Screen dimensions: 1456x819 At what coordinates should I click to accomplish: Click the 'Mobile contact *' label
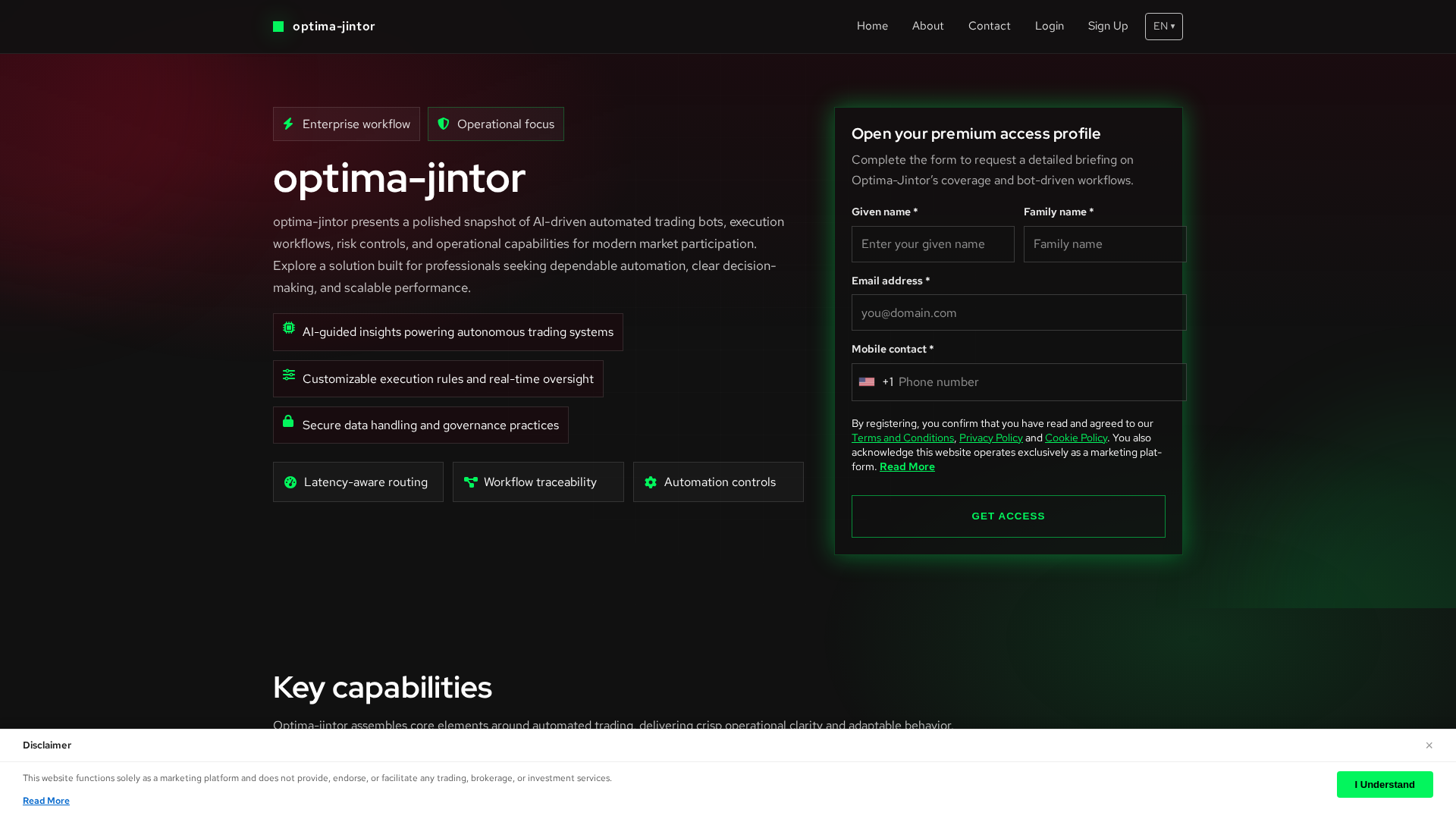point(893,350)
